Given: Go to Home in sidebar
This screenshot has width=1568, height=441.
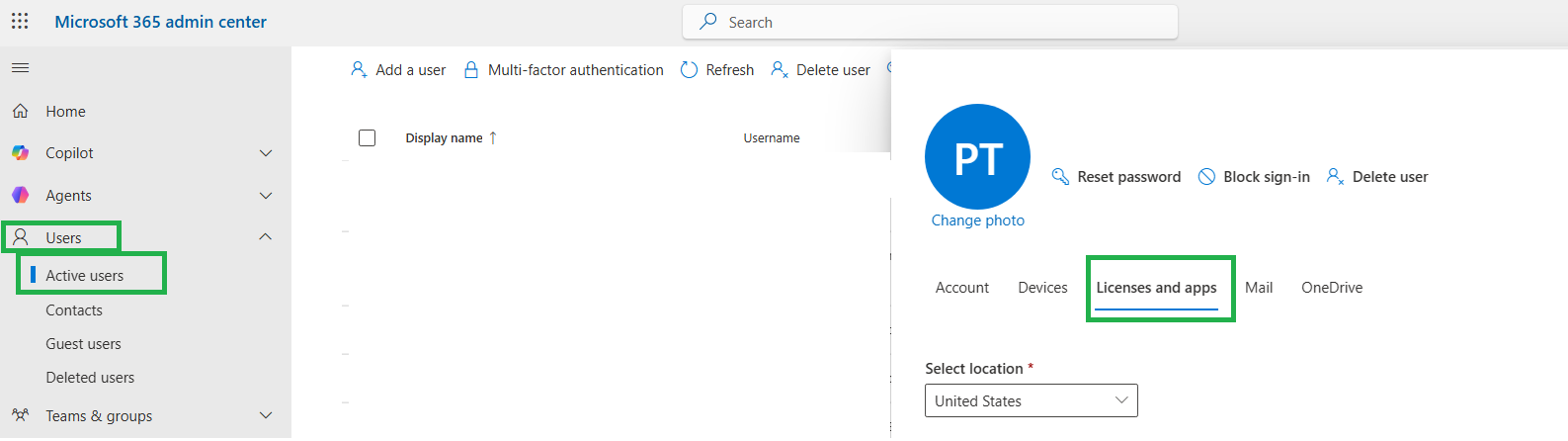Looking at the screenshot, I should pos(65,111).
